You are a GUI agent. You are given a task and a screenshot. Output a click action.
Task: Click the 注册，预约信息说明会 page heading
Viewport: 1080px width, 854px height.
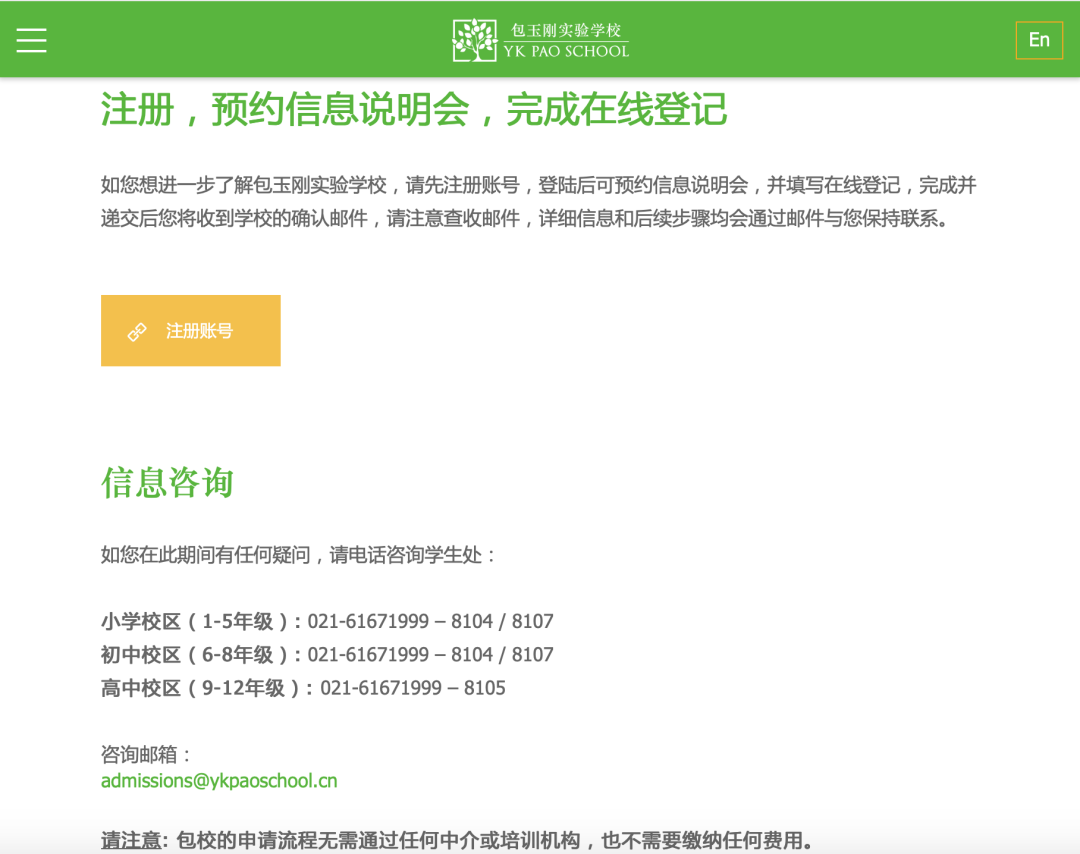click(x=413, y=110)
